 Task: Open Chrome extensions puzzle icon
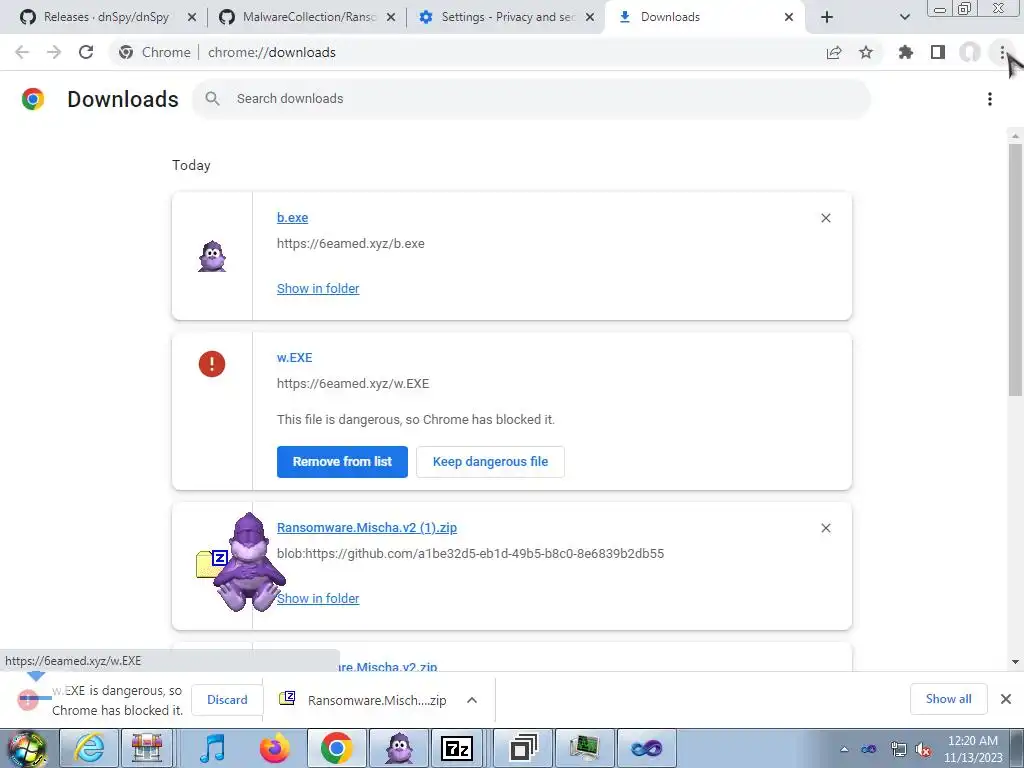tap(905, 52)
